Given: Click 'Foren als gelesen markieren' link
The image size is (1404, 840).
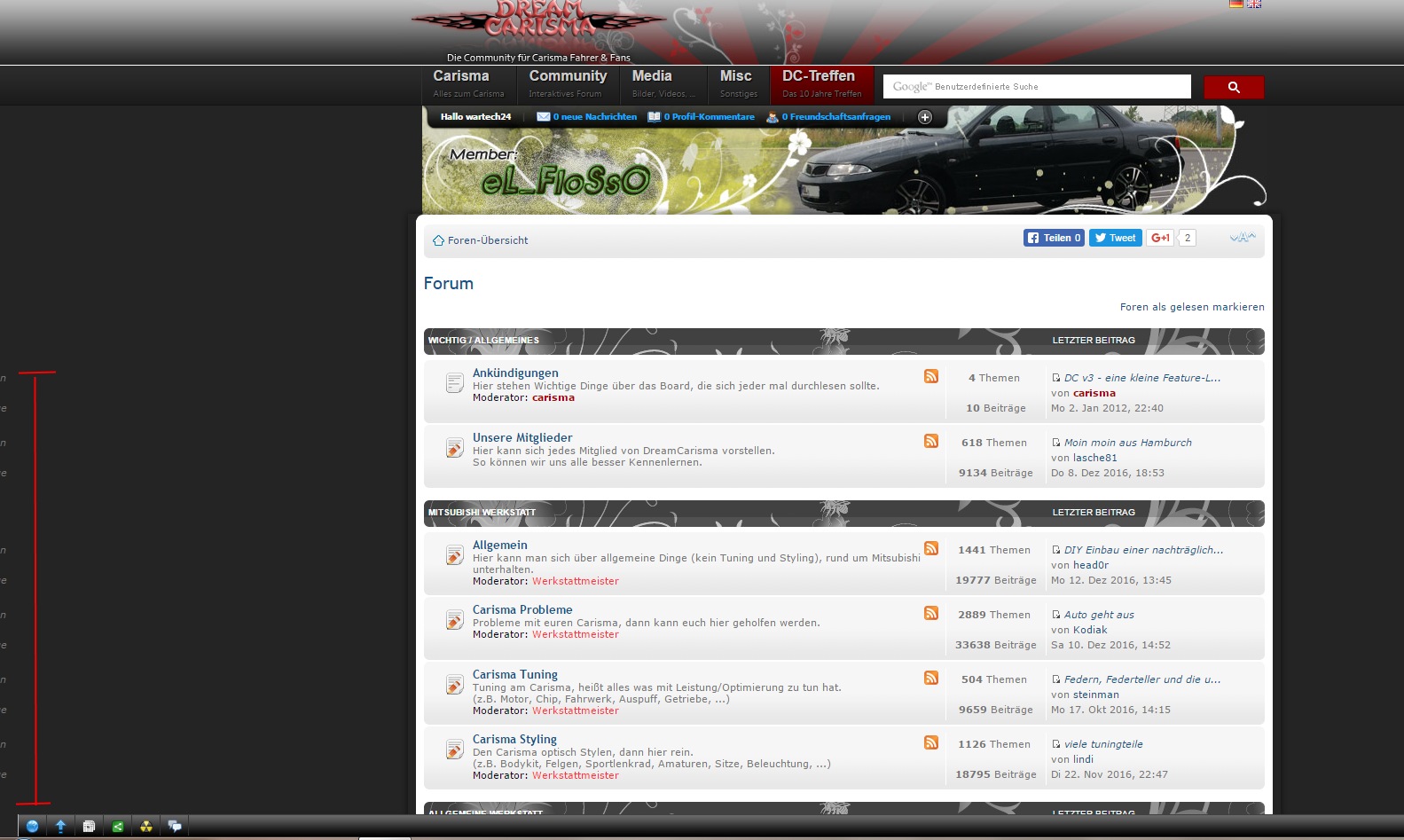Looking at the screenshot, I should (x=1191, y=307).
